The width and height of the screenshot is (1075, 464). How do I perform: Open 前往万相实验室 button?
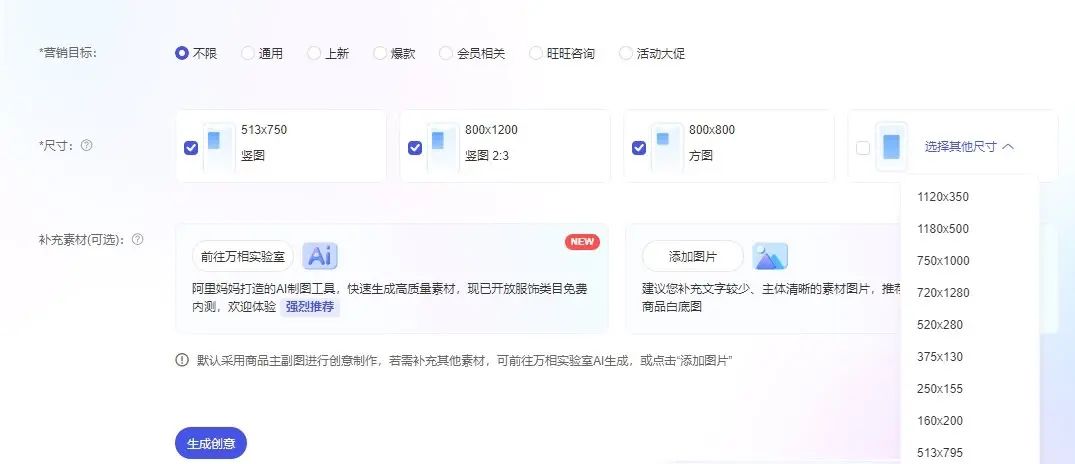[243, 257]
